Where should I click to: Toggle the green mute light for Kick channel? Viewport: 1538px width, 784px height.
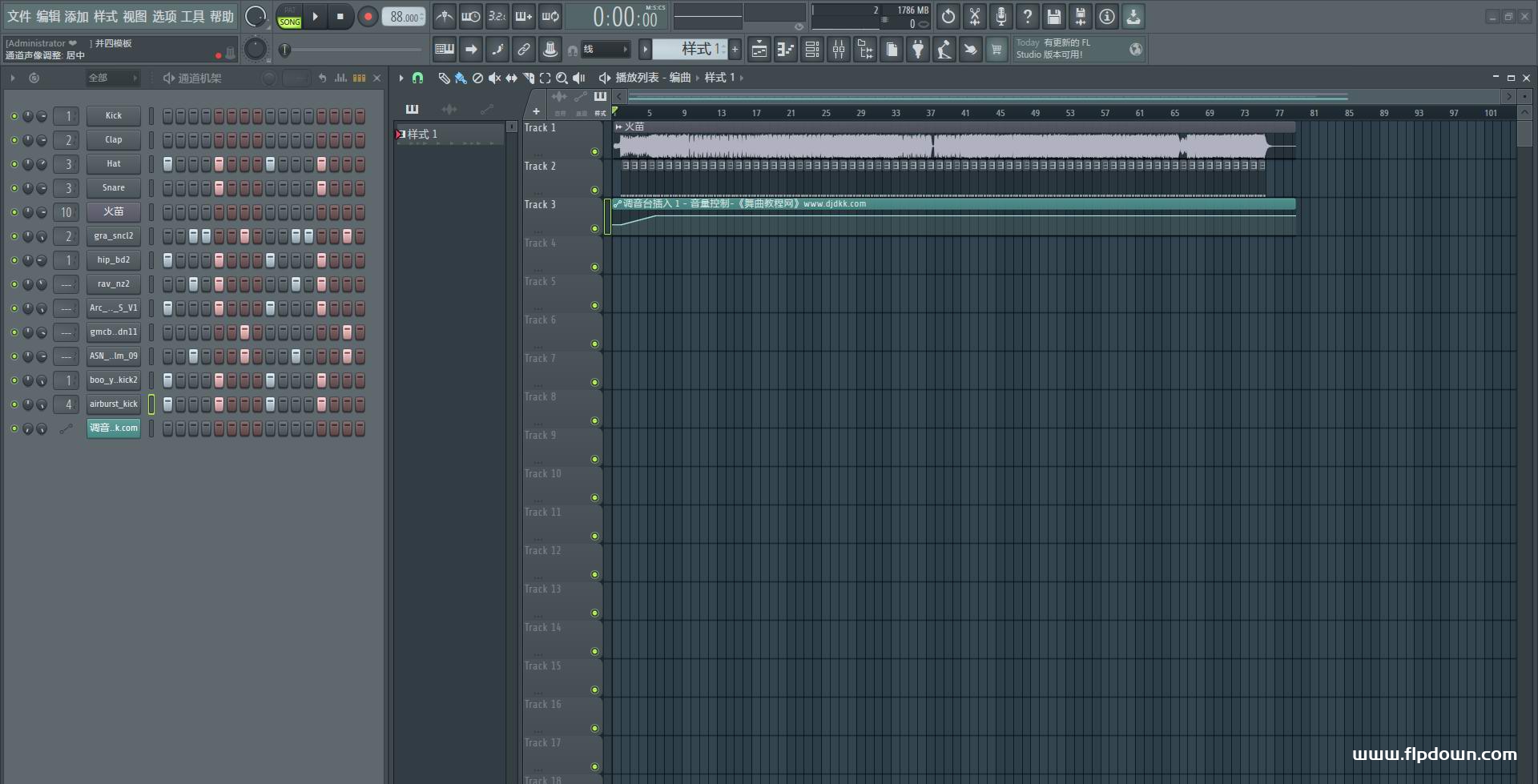(14, 116)
